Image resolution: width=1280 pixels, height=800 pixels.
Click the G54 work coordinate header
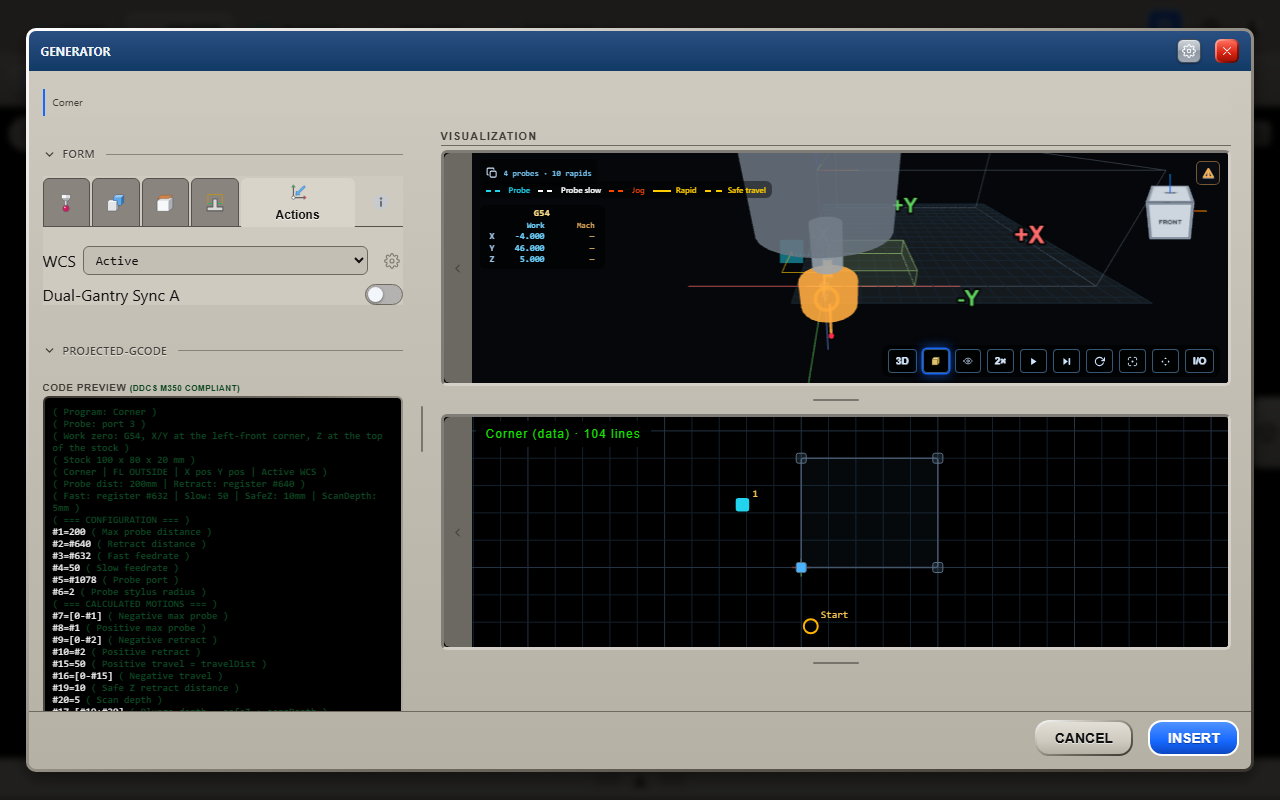pyautogui.click(x=541, y=213)
